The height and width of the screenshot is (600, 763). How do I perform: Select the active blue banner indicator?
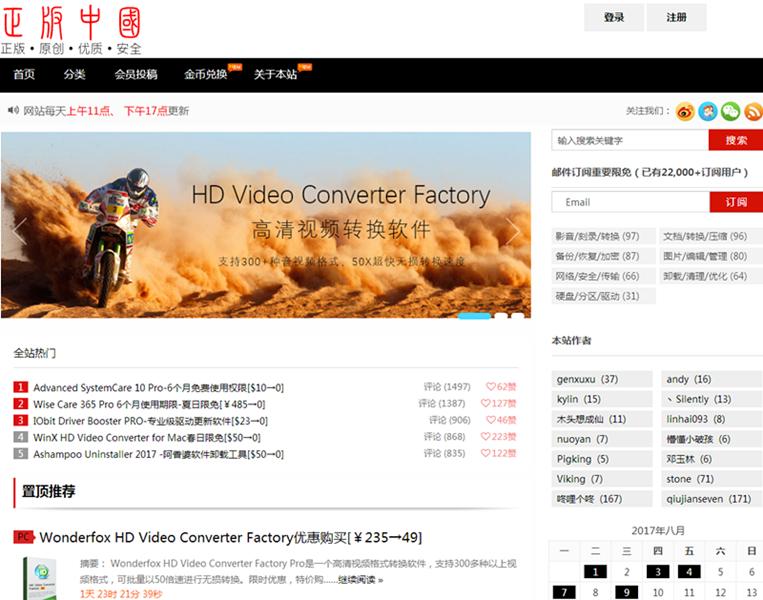pos(474,316)
